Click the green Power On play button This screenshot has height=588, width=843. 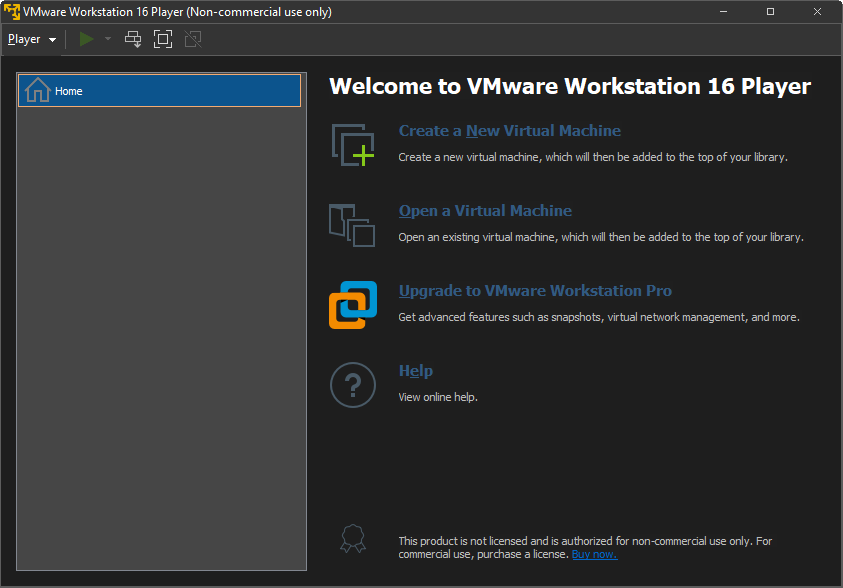(87, 39)
